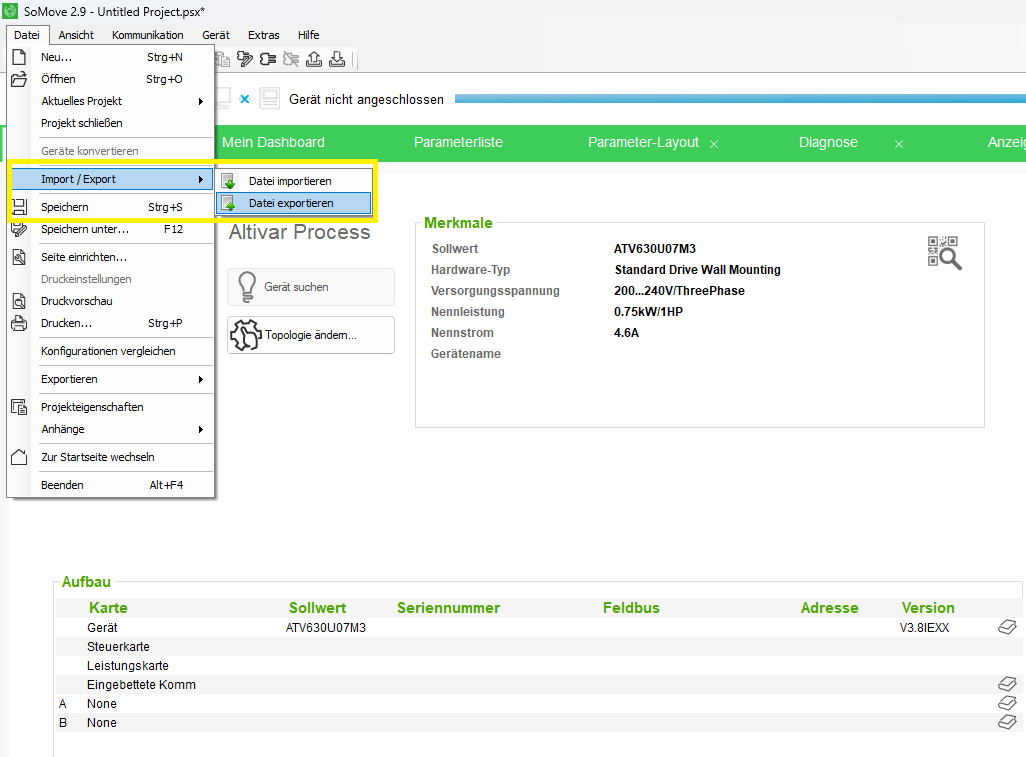Click the new document icon beside Neu
Screen dimensions: 1026x757
click(x=19, y=57)
